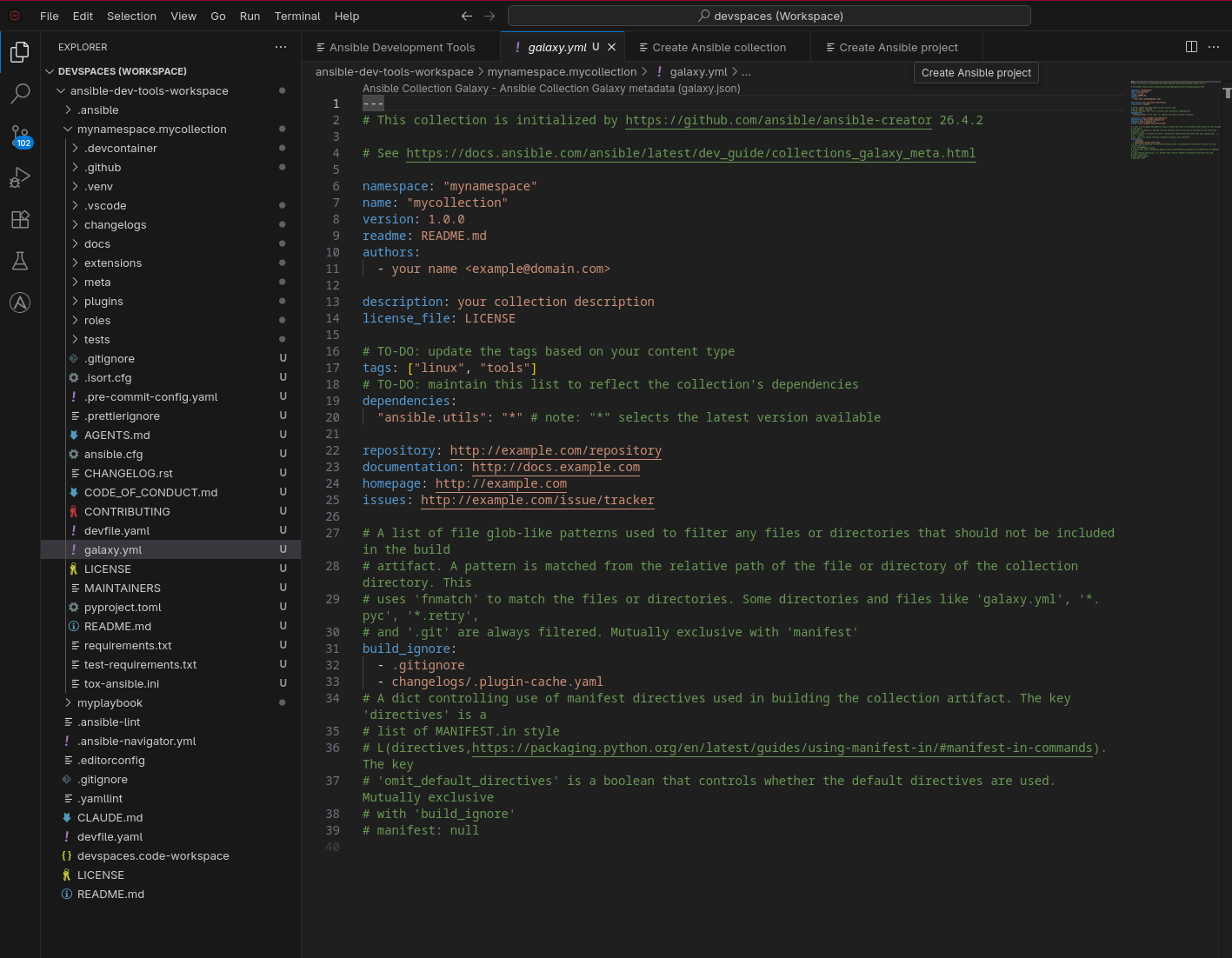Screen dimensions: 1232x958
Task: Click mynamespace.mycollection breadcrumb segment
Action: tap(562, 71)
